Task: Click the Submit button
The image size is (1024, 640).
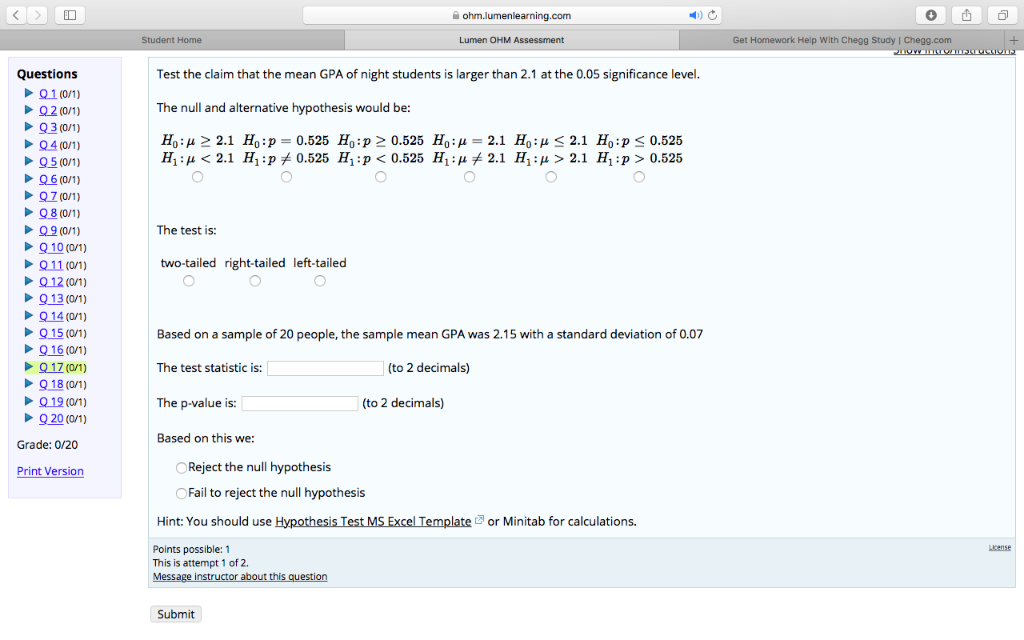Action: (x=175, y=613)
